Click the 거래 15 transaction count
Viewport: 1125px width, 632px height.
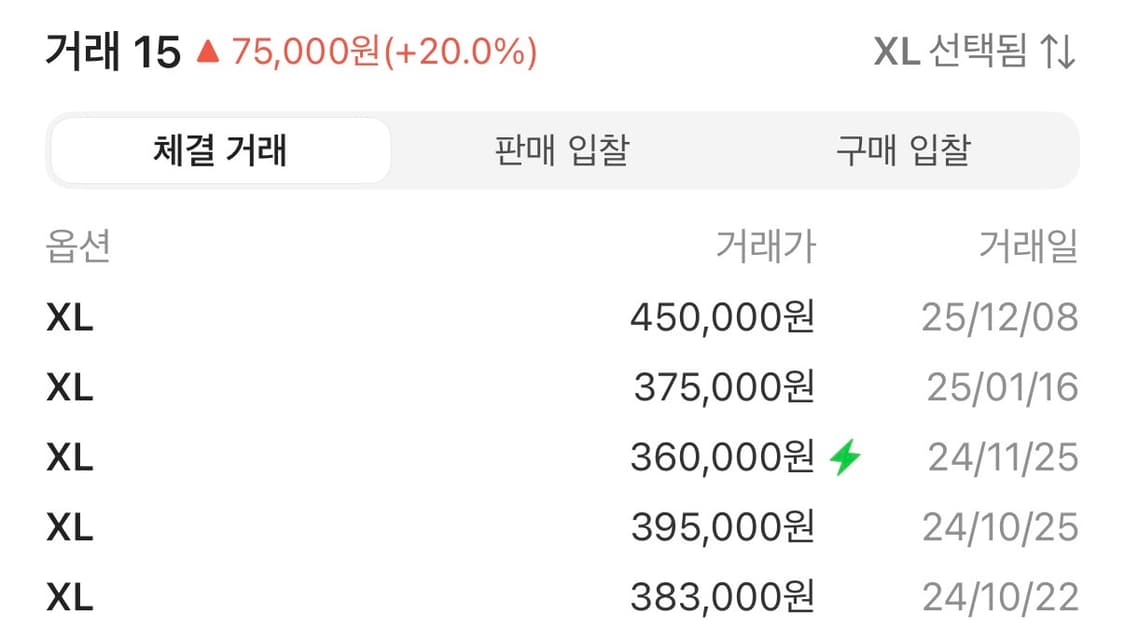coord(113,51)
